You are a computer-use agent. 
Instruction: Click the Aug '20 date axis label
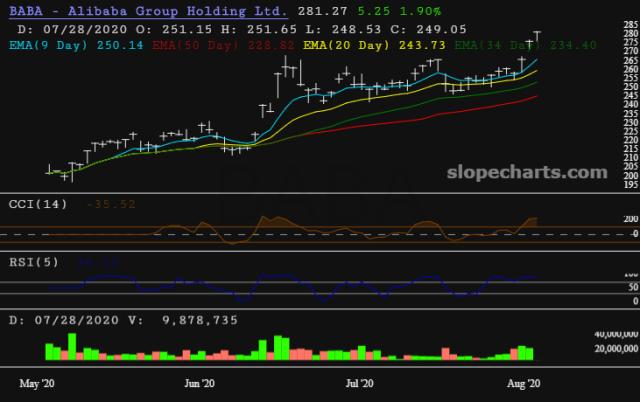point(524,384)
